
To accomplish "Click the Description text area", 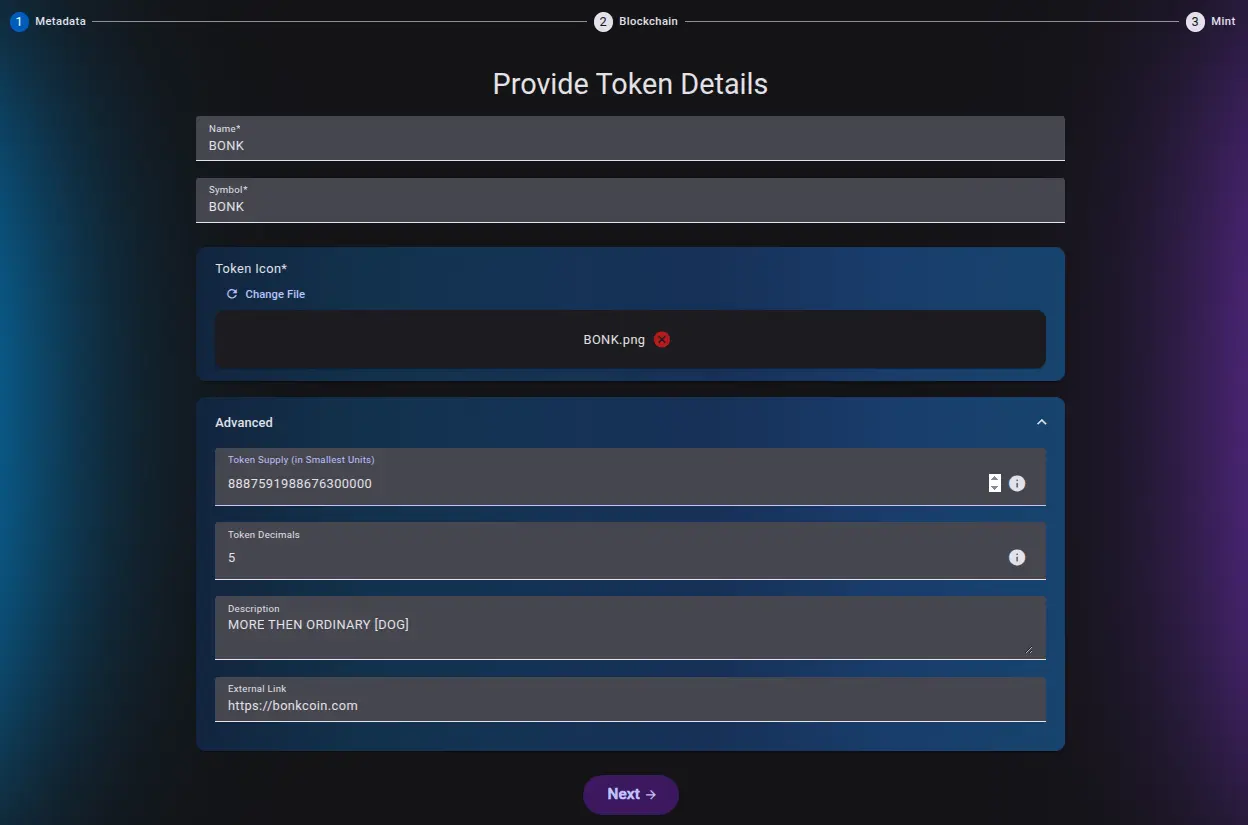I will click(x=630, y=628).
